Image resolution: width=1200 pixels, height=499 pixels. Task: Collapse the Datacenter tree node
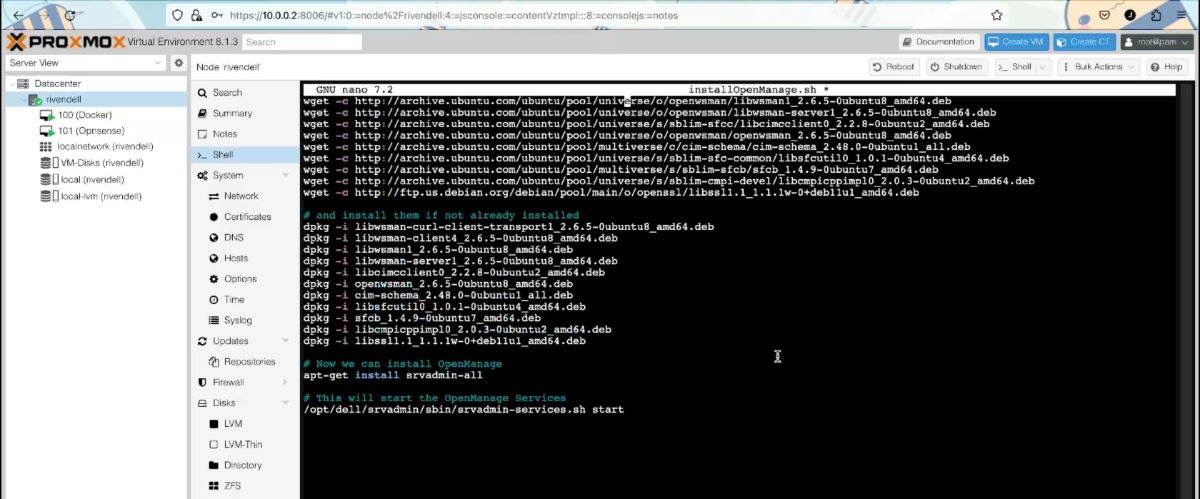pyautogui.click(x=10, y=83)
